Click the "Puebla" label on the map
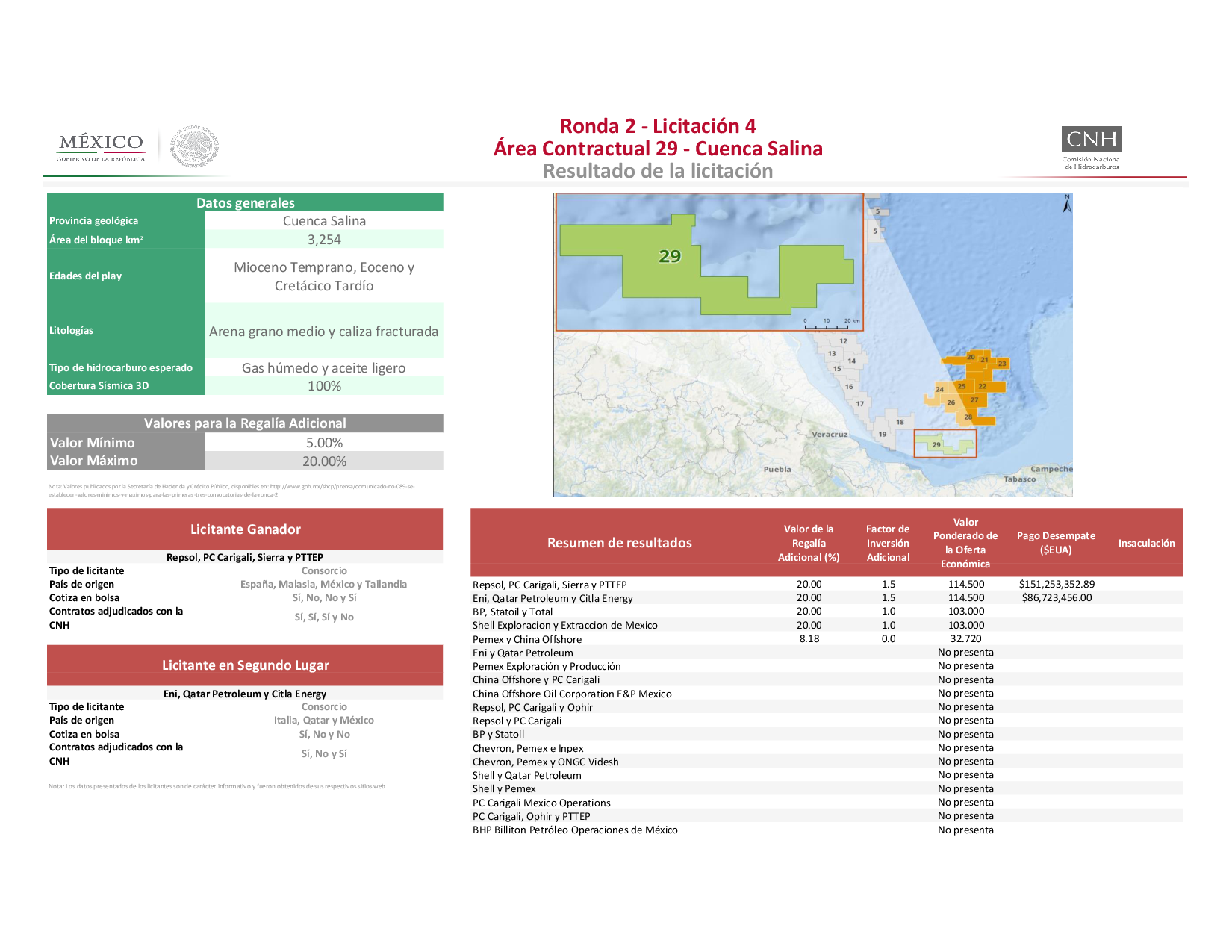Viewport: 1232px width, 952px height. [777, 469]
